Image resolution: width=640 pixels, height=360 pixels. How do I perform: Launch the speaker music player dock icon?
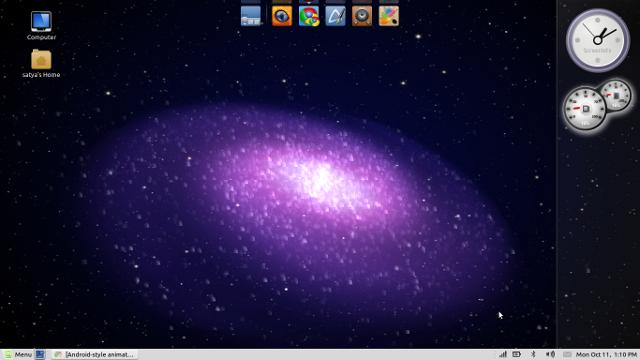pyautogui.click(x=362, y=16)
